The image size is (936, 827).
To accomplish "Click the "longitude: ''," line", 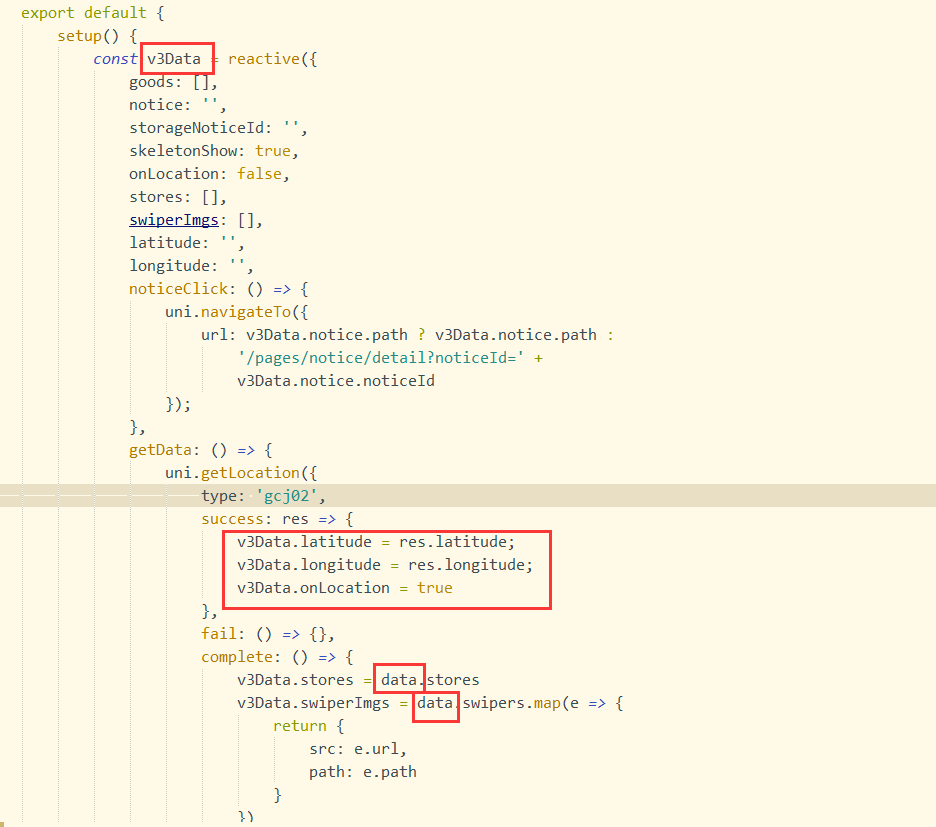I will click(x=191, y=266).
